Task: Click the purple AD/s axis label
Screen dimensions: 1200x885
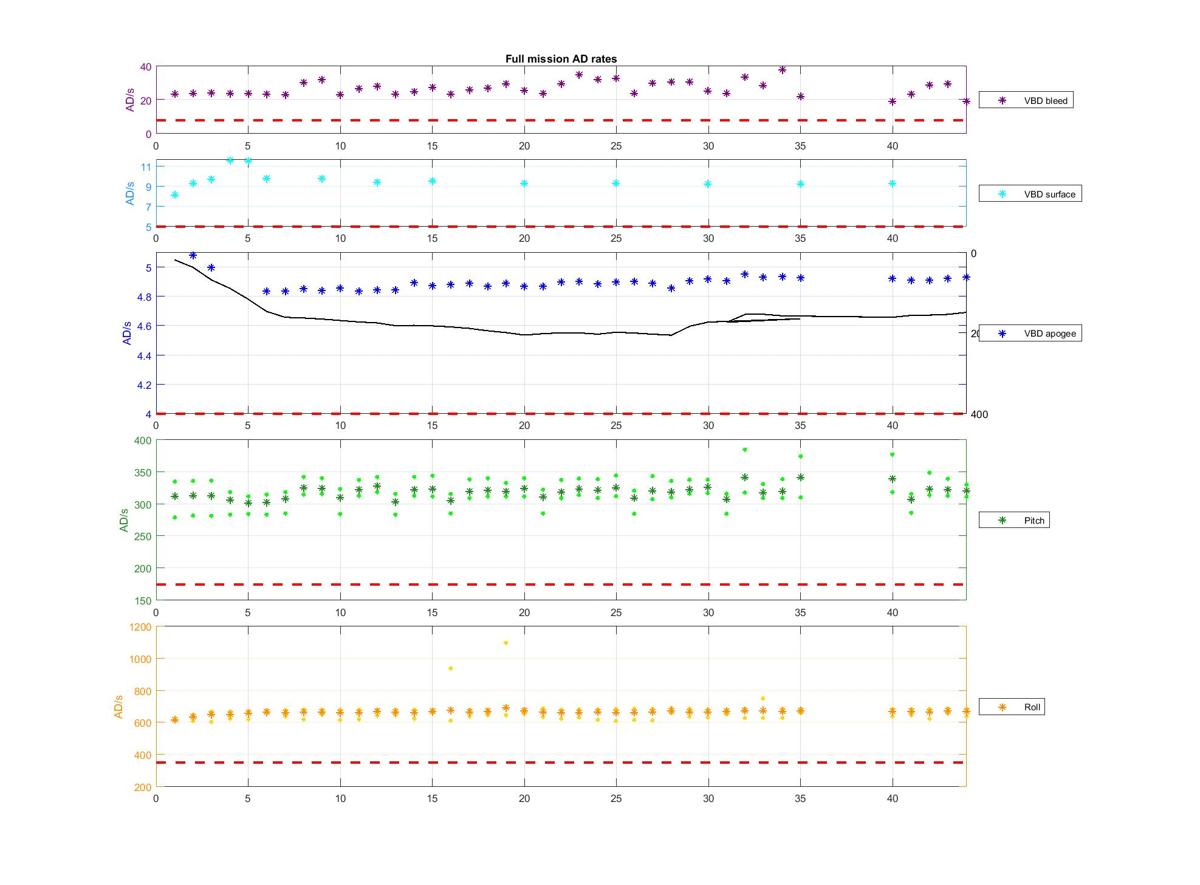Action: tap(130, 100)
